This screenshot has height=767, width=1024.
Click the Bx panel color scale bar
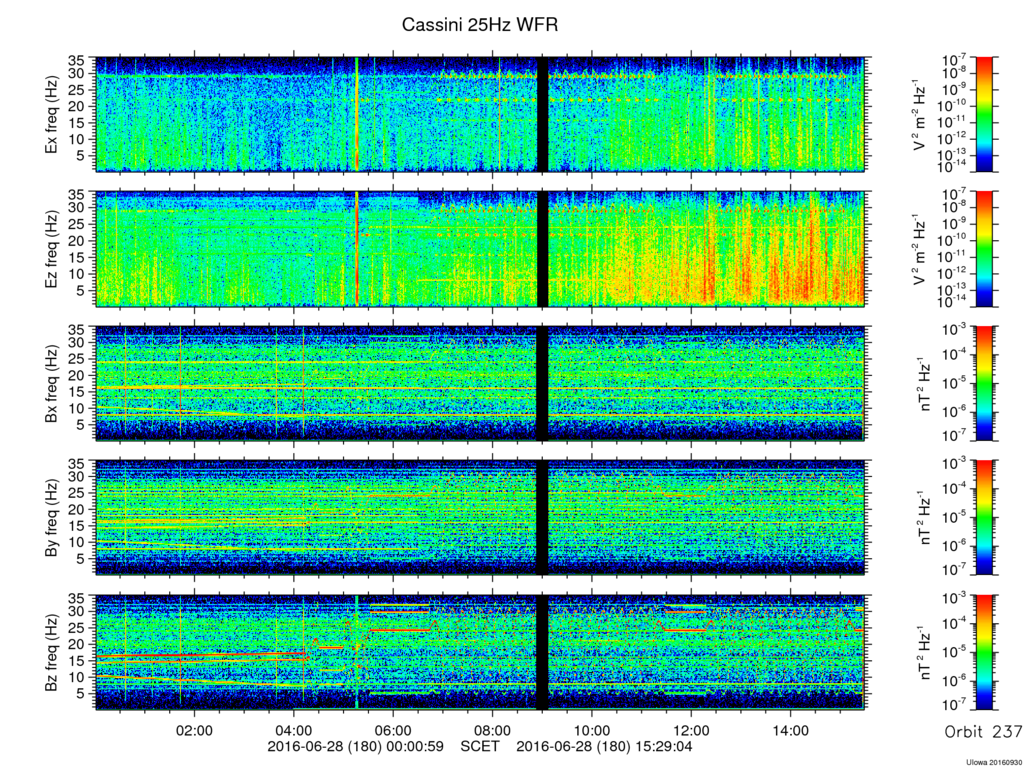[984, 383]
